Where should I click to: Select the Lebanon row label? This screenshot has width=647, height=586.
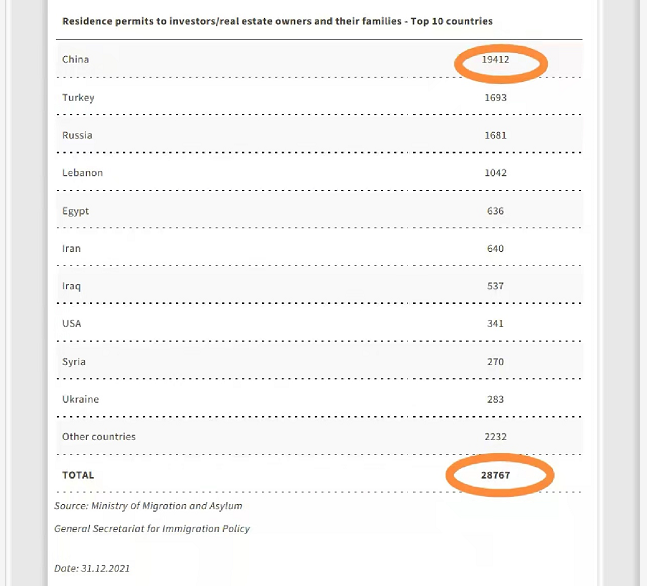click(83, 173)
